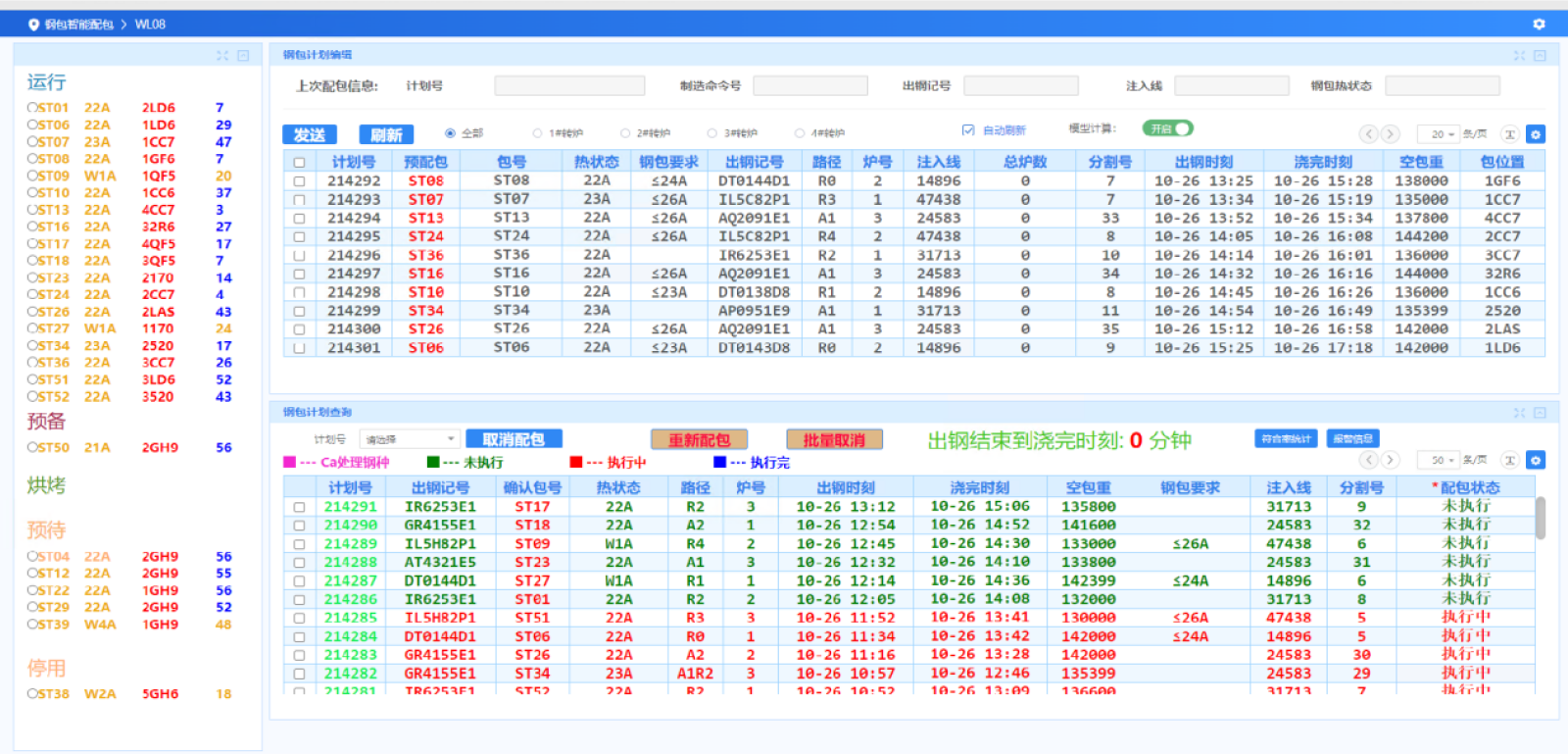1568x754 pixels.
Task: Select the 3#转炉 radio button
Action: 712,133
